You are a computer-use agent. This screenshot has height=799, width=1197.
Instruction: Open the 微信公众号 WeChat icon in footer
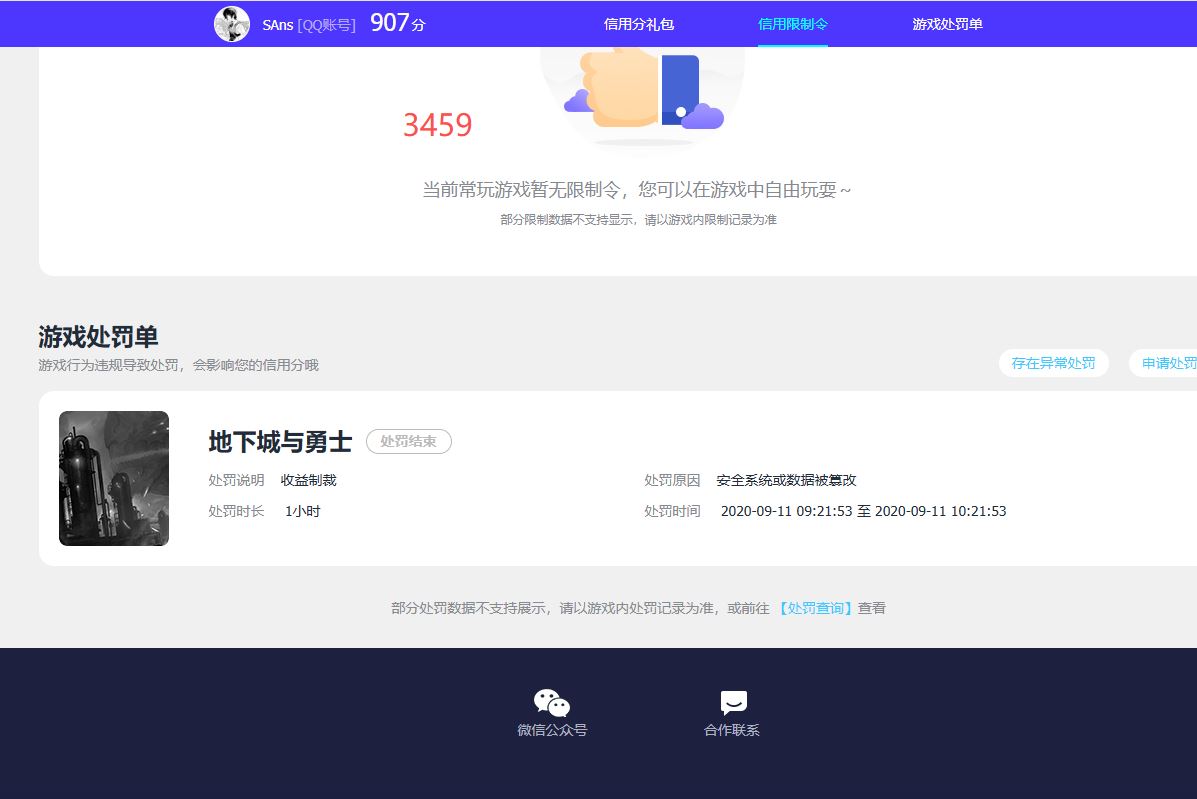pos(551,703)
